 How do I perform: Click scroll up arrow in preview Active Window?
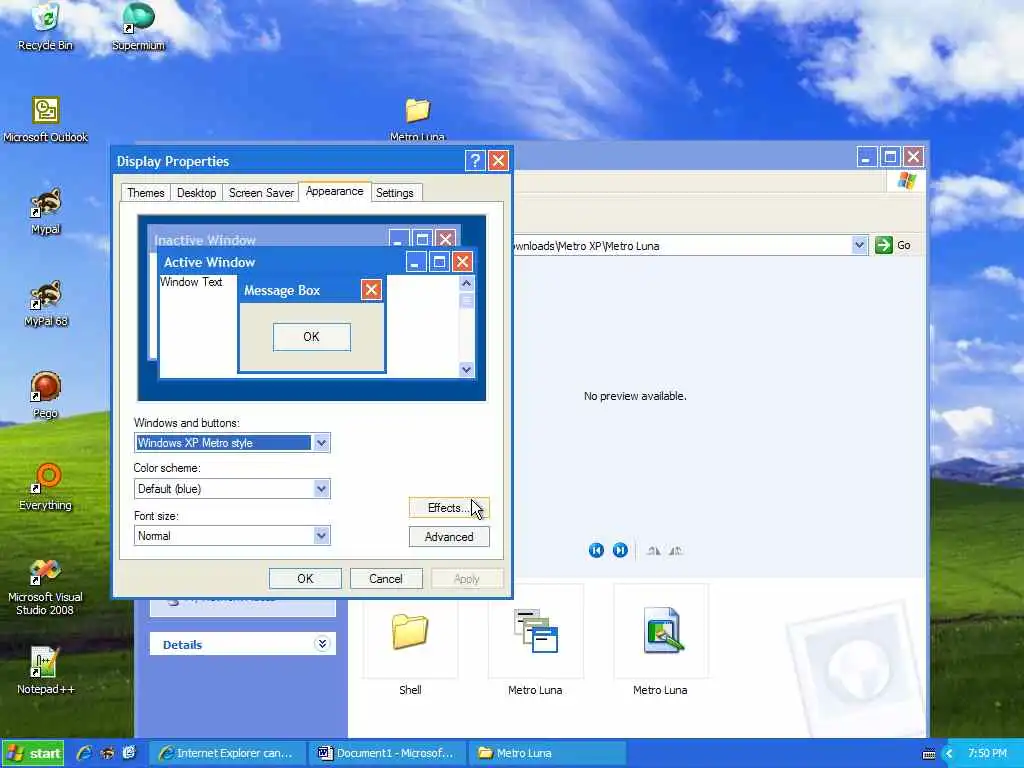pos(466,283)
